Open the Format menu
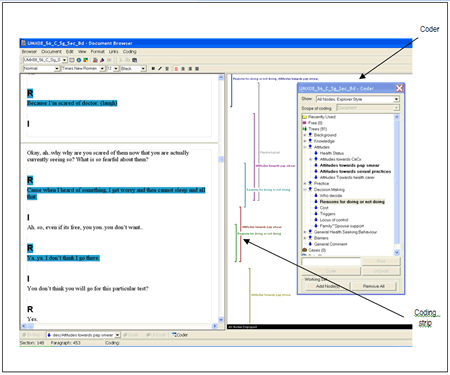Screen dimensions: 450x375 coord(98,52)
